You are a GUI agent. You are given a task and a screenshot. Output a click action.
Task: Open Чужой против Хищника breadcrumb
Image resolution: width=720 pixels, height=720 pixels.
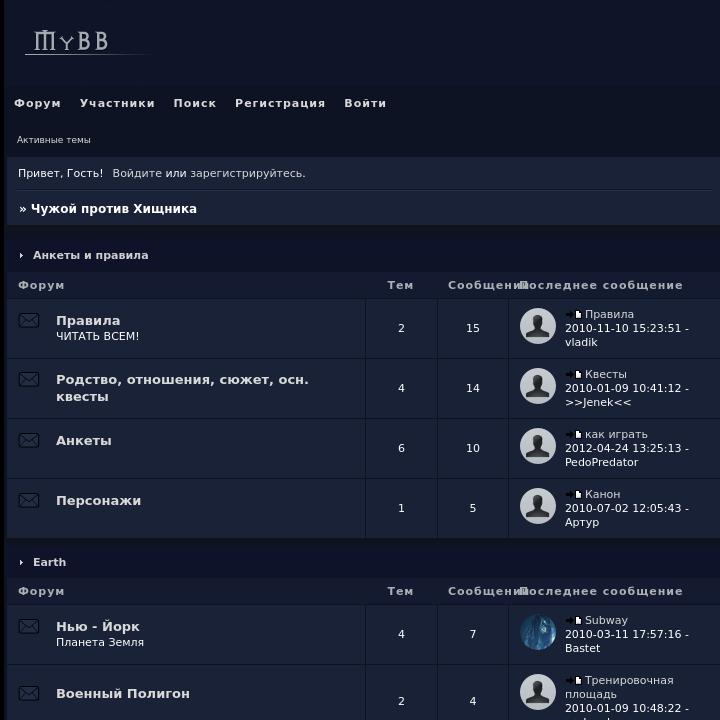tap(114, 209)
